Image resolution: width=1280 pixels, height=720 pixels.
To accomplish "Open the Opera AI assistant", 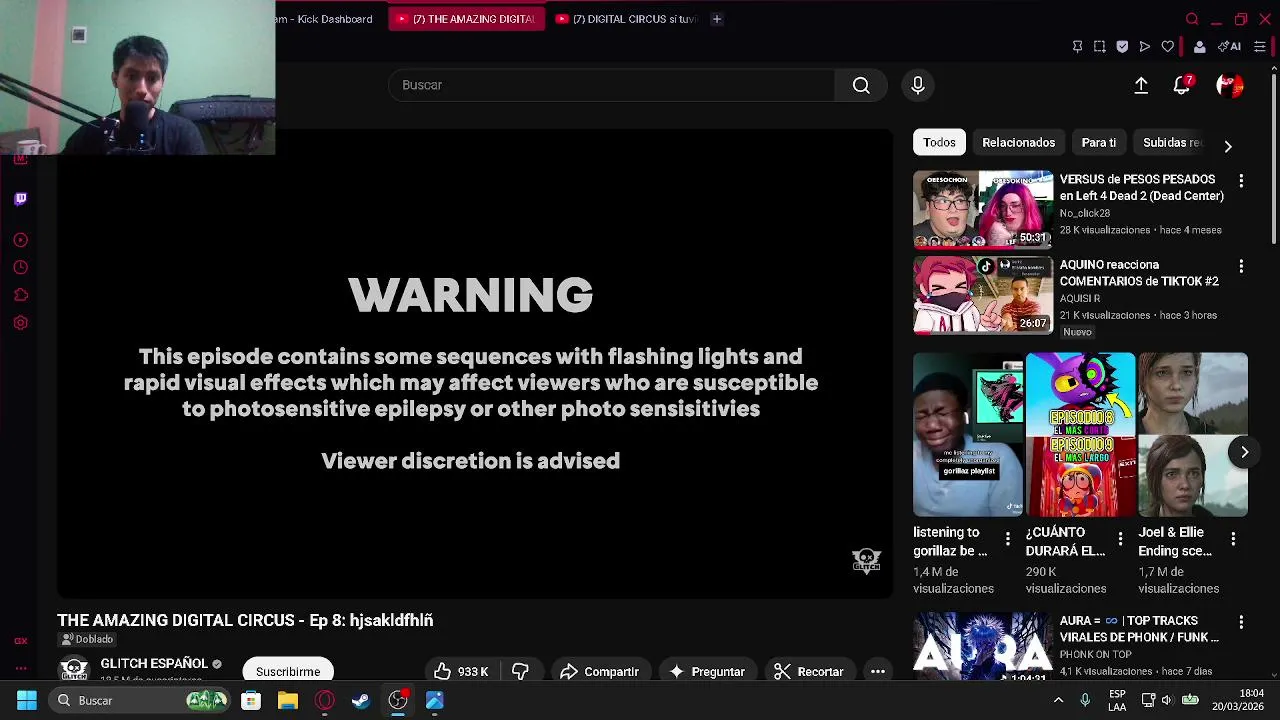I will [1229, 46].
